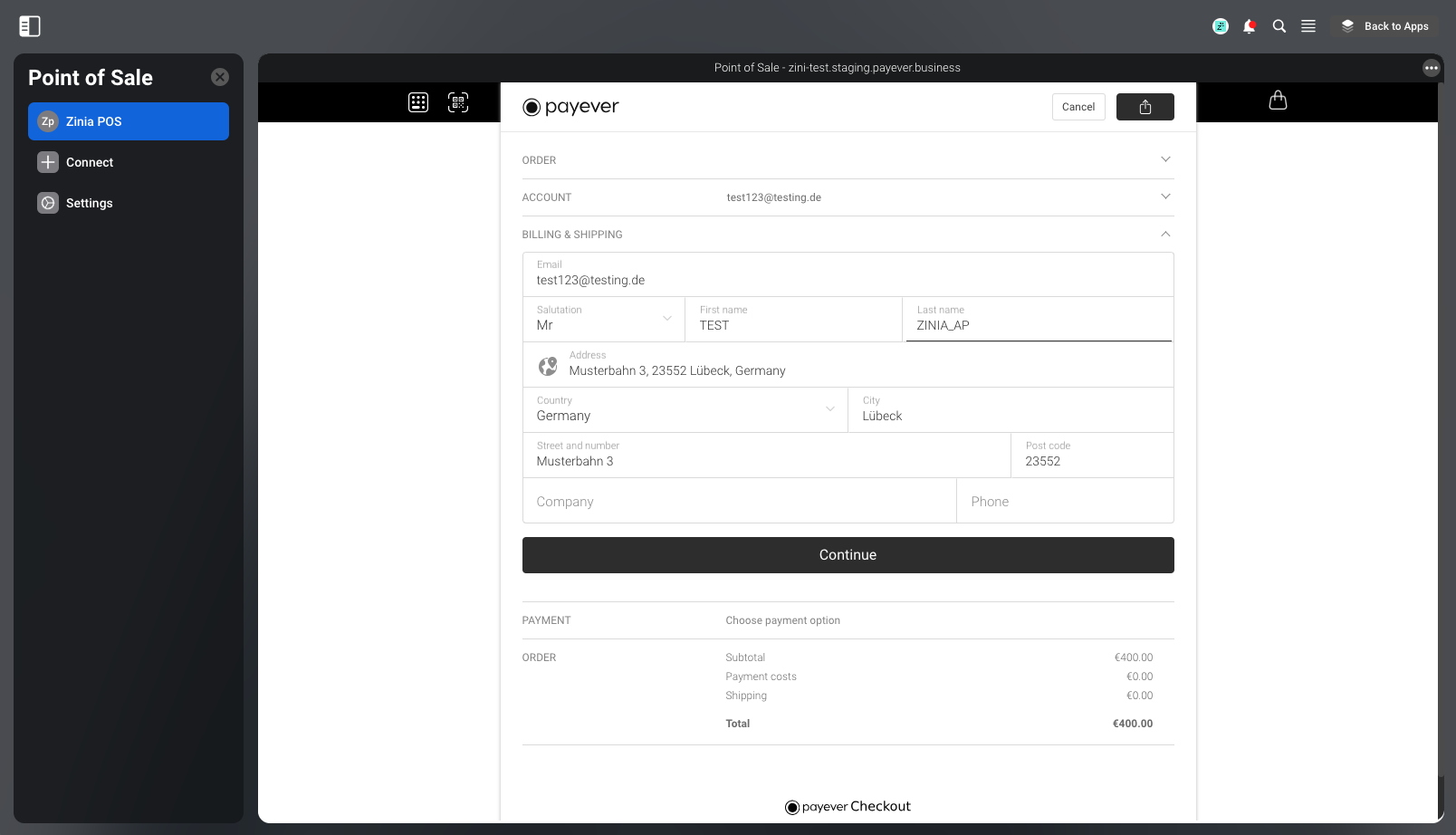The height and width of the screenshot is (835, 1456).
Task: Edit Street and number field
Action: [x=767, y=456]
